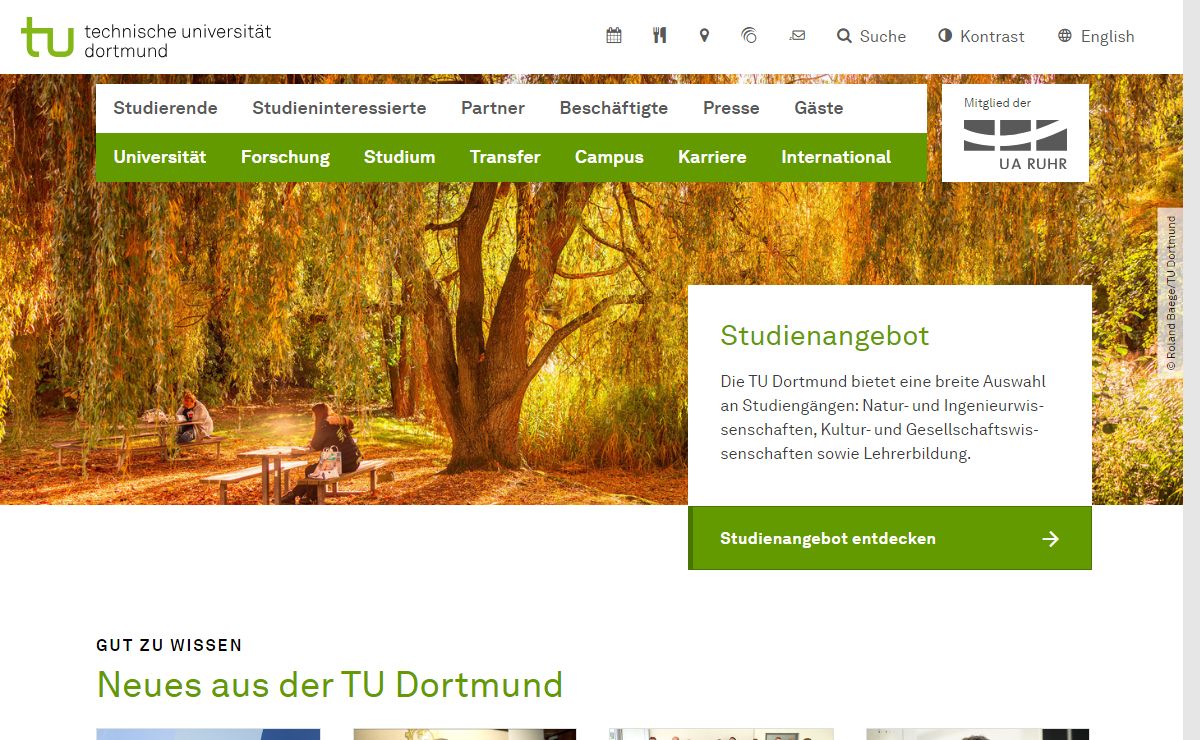Click the page vertical scrollbar
The width and height of the screenshot is (1200, 740).
click(x=1191, y=370)
